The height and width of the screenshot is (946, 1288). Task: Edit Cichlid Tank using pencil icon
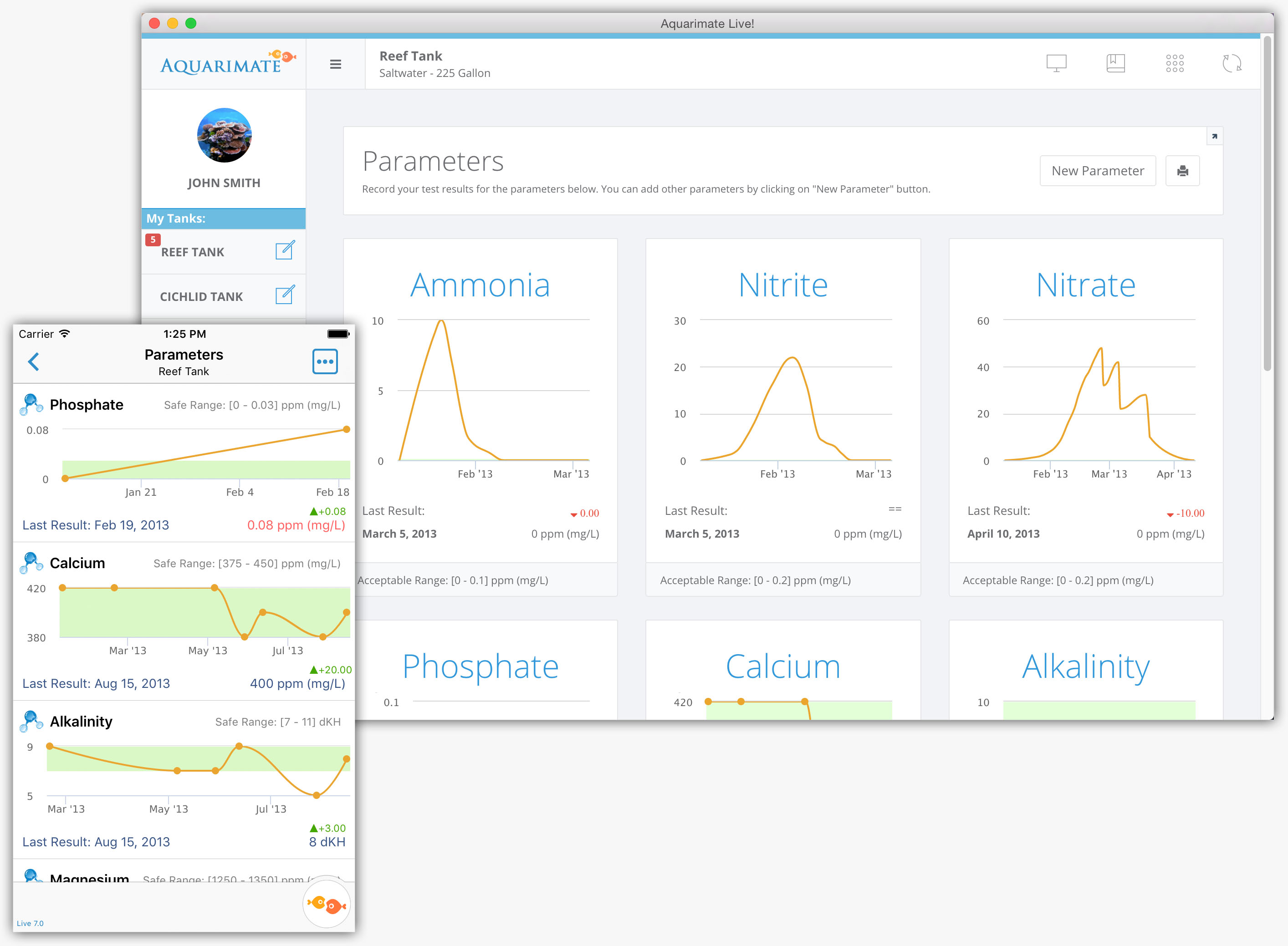point(285,295)
